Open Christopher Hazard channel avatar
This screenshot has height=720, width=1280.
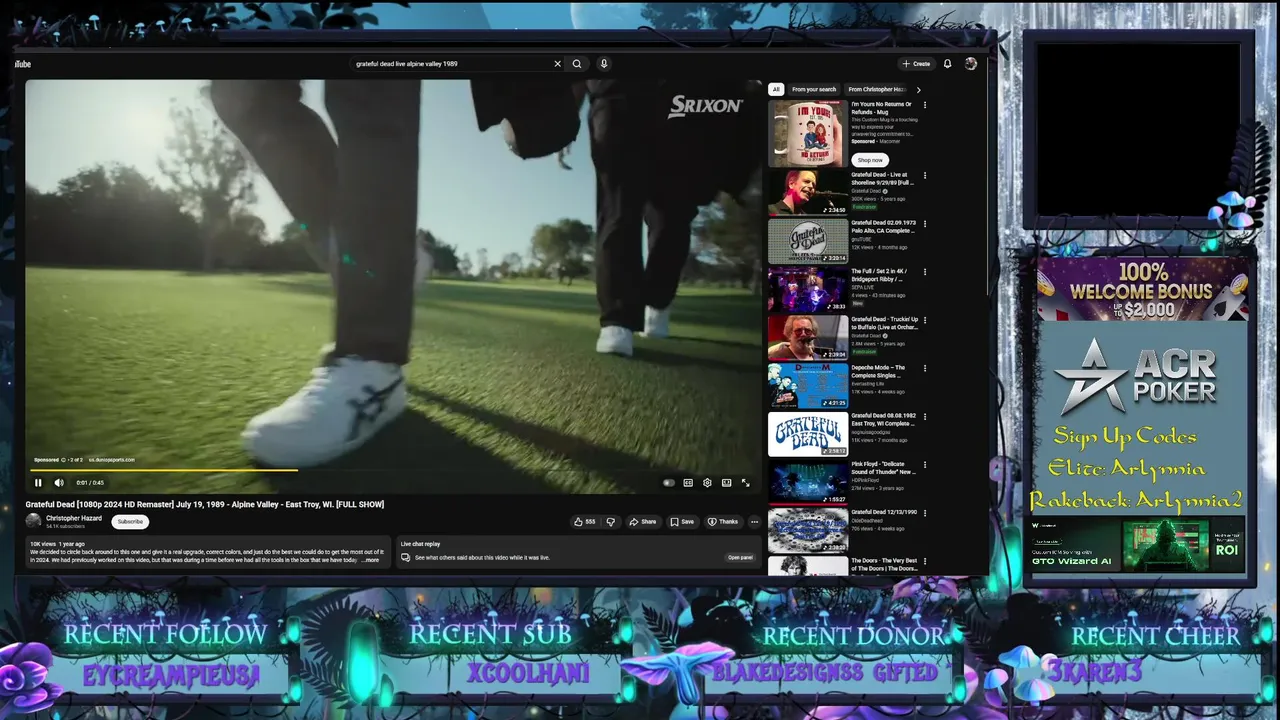pos(33,521)
